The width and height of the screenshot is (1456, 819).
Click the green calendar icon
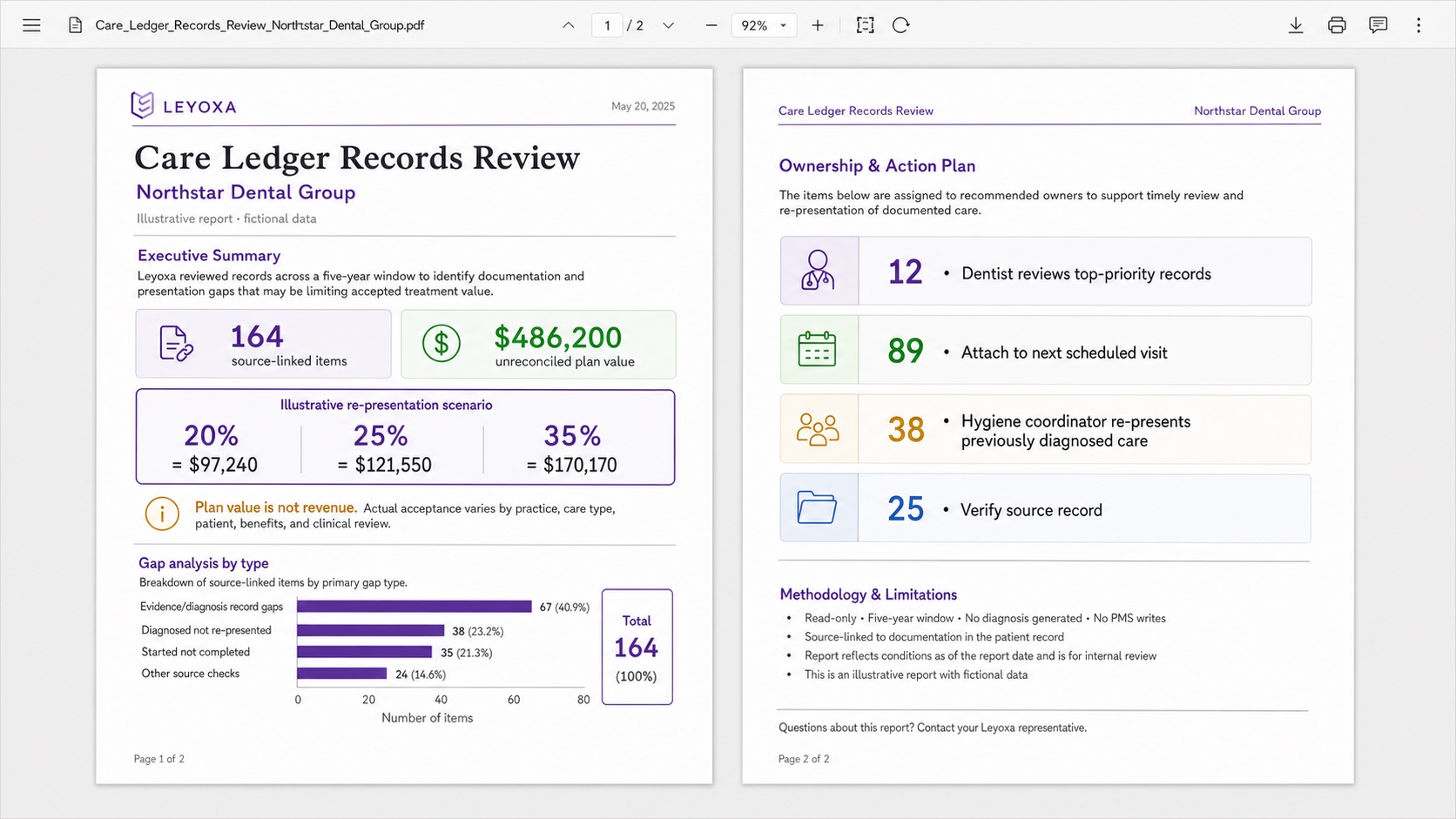click(817, 349)
